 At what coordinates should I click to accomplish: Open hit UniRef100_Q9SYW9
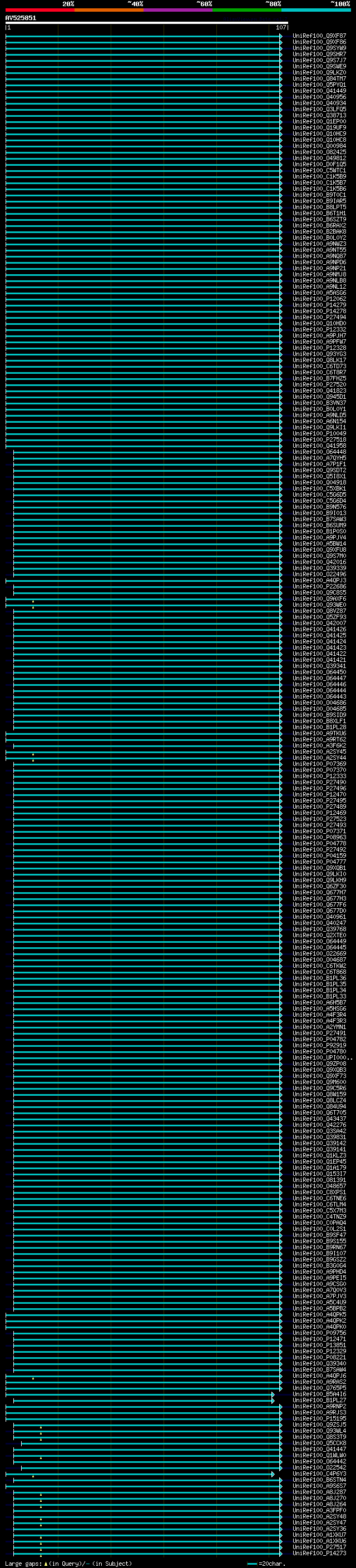point(319,48)
